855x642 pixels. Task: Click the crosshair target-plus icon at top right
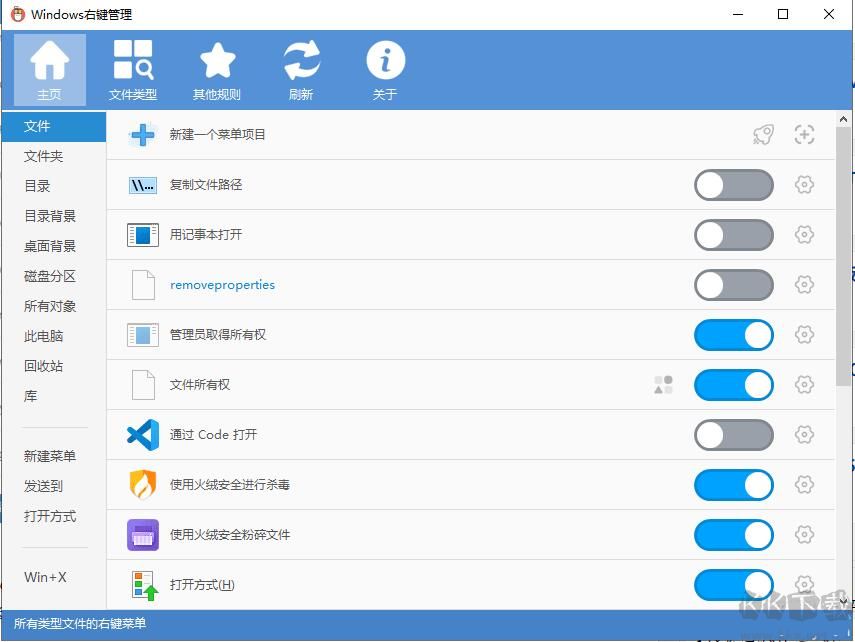804,134
